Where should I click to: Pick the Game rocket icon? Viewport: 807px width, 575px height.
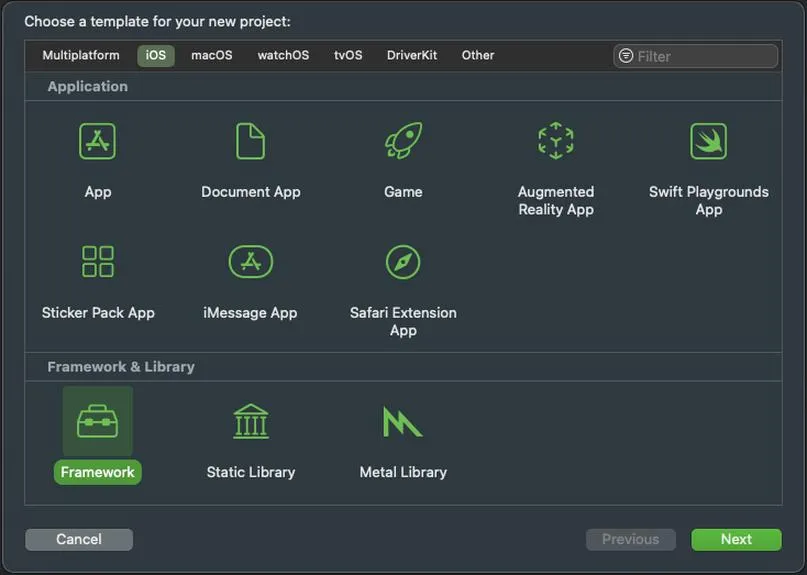[x=404, y=141]
